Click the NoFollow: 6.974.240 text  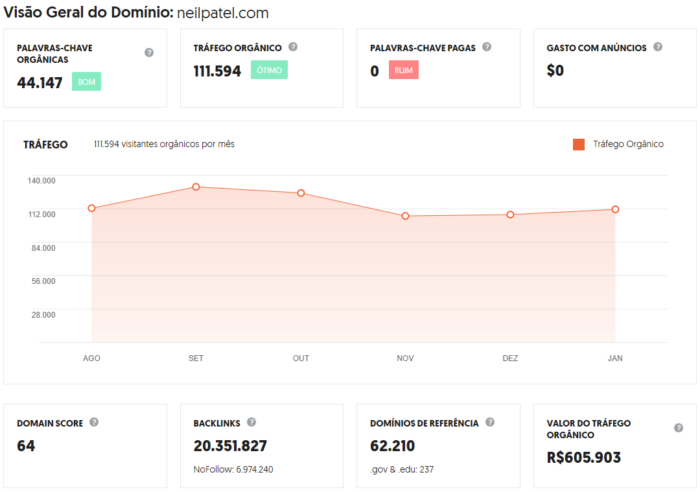(233, 469)
